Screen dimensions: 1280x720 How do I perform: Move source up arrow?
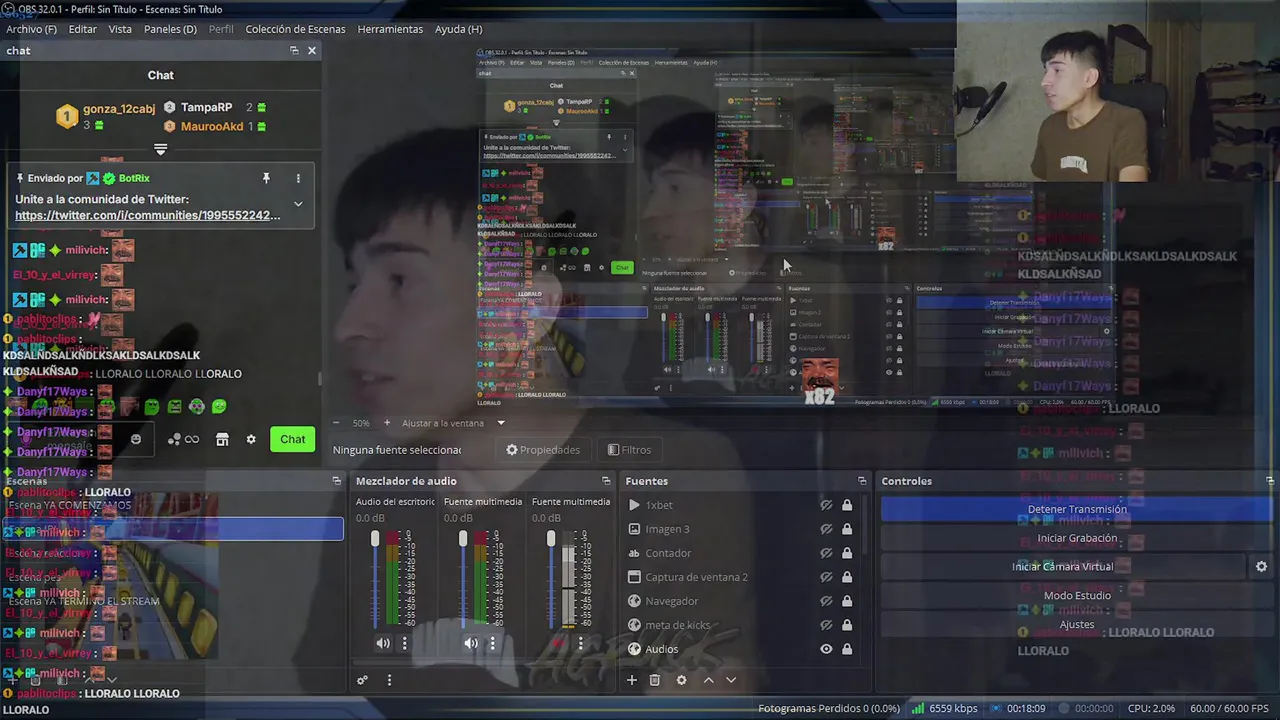(x=708, y=680)
